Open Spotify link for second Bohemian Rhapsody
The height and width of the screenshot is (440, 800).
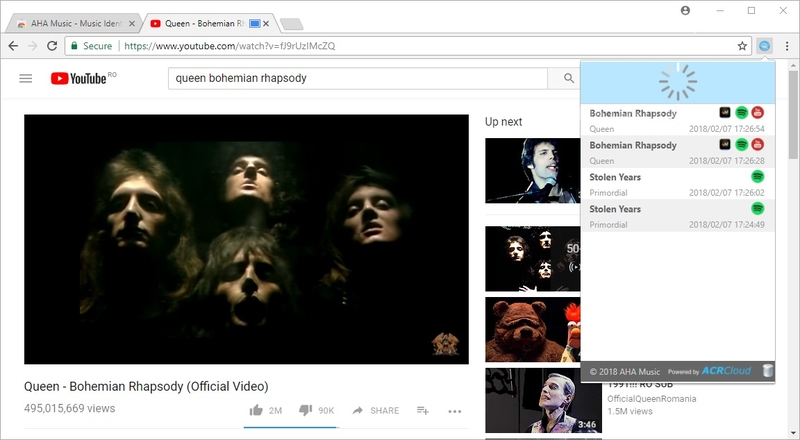742,144
